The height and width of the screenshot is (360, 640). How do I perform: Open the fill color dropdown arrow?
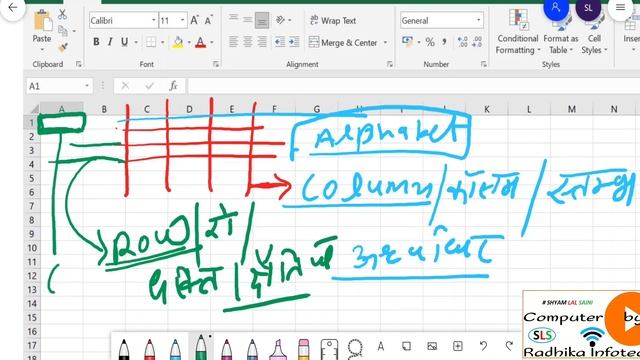(189, 42)
